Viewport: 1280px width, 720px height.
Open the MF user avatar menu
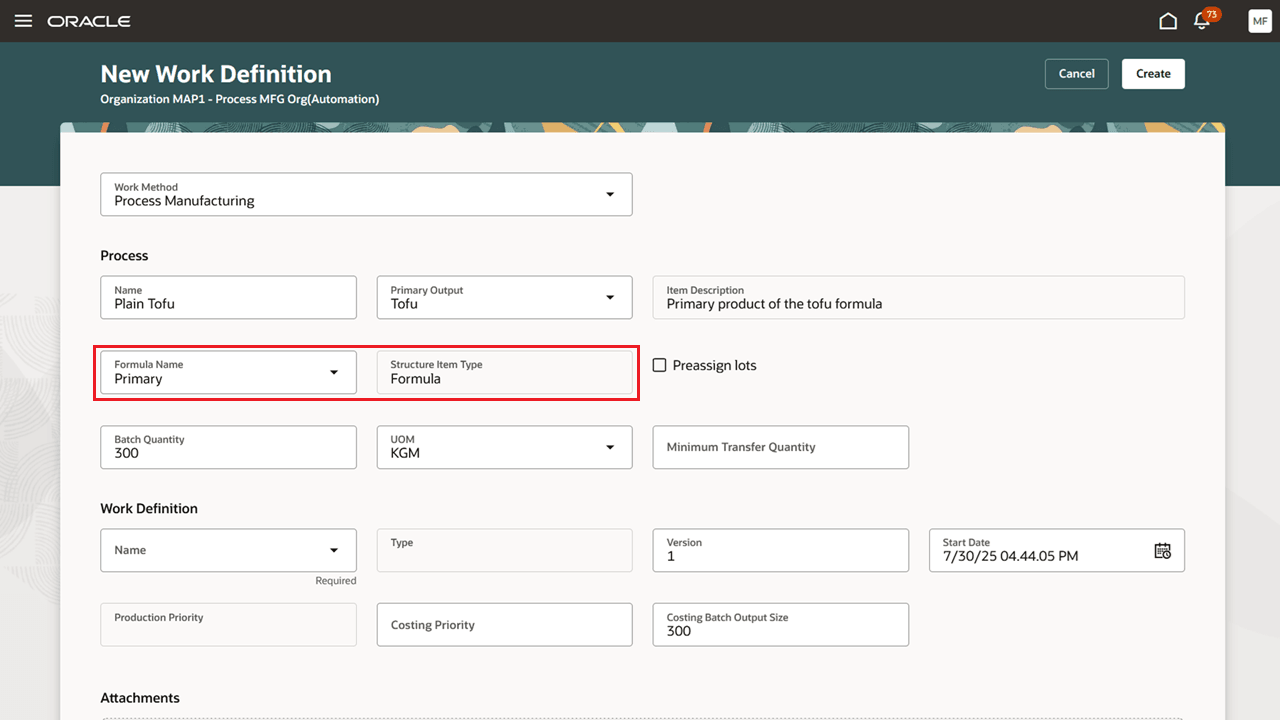(1259, 20)
